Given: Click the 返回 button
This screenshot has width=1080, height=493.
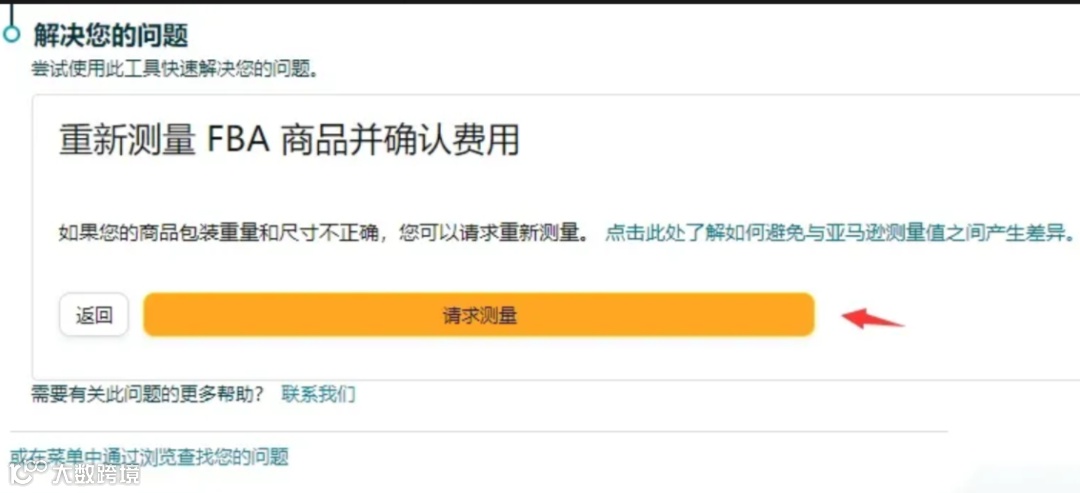Looking at the screenshot, I should [94, 315].
